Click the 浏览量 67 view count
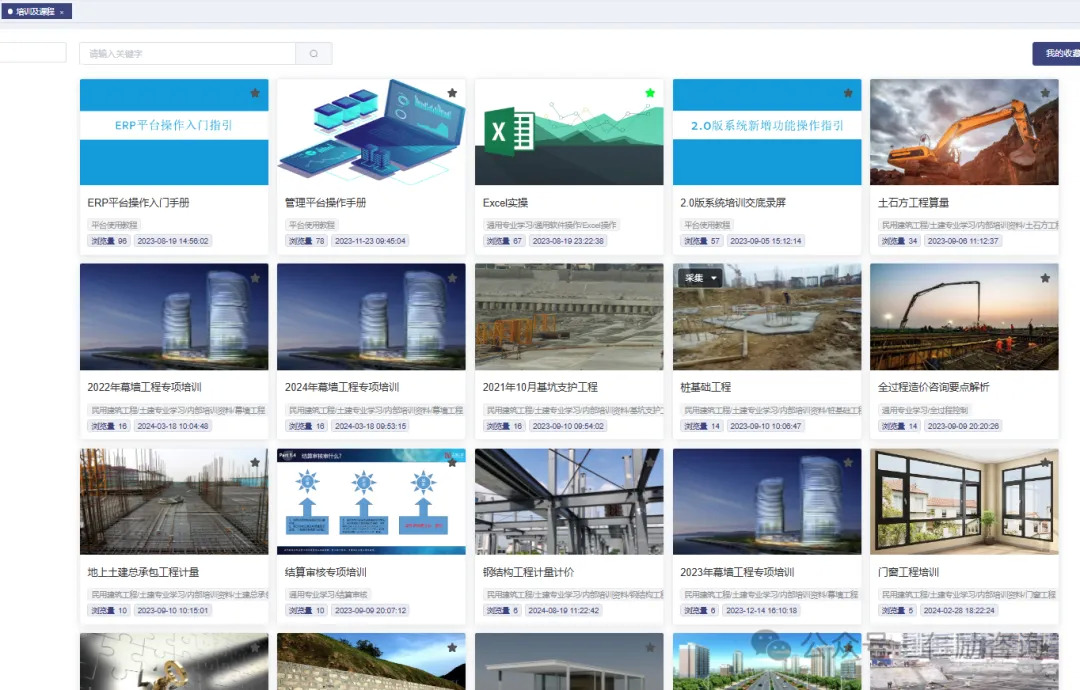This screenshot has width=1080, height=690. (x=505, y=241)
